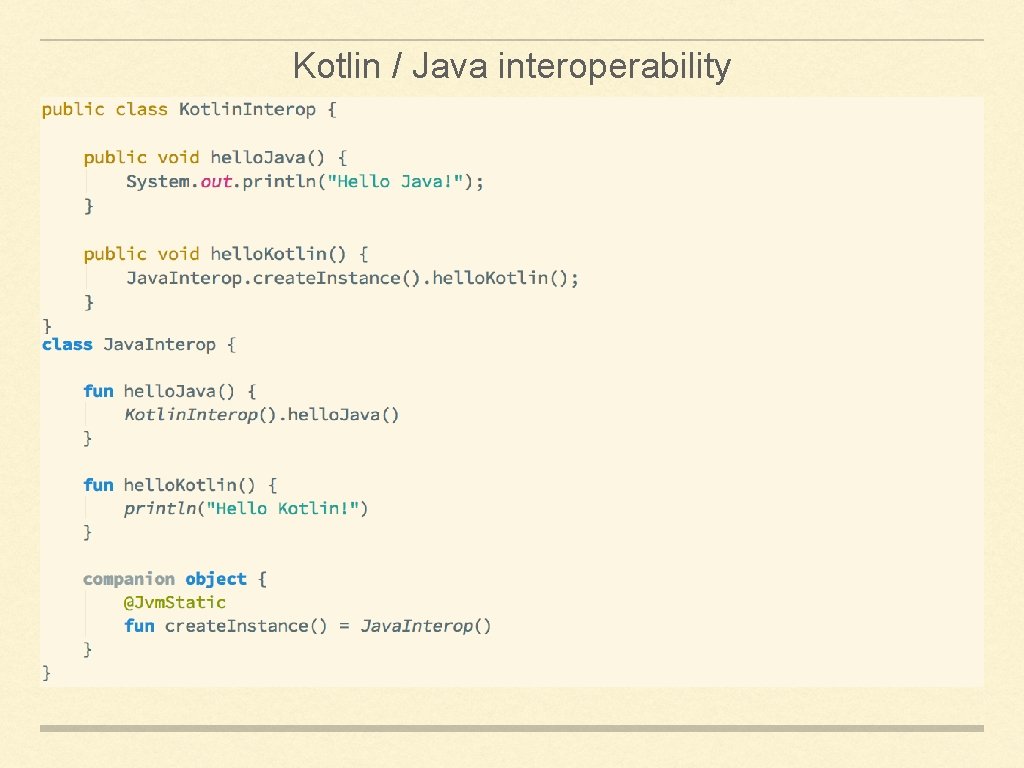
Task: Click the System.out.println("Hello Java!") line
Action: pyautogui.click(x=305, y=182)
